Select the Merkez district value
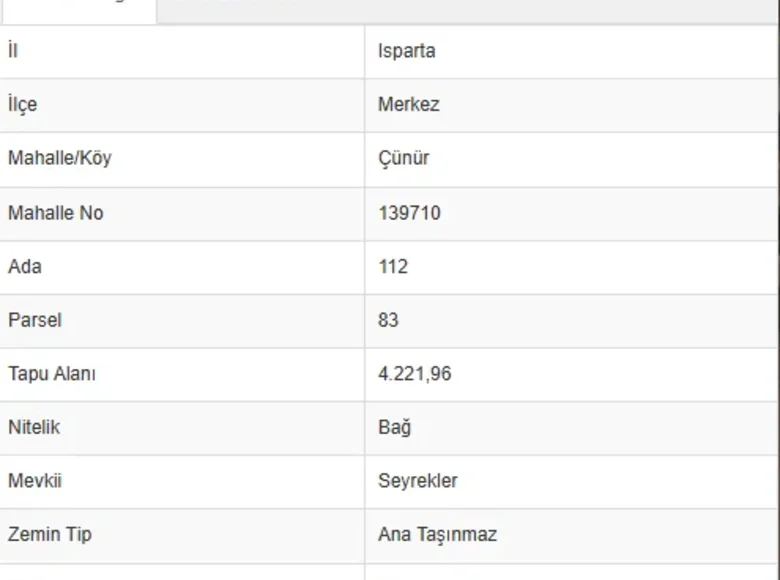The image size is (780, 580). 408,104
